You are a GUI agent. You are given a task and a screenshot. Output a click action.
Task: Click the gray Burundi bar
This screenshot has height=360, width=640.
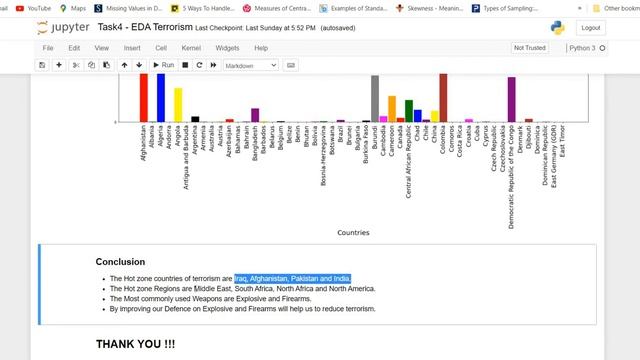(375, 99)
